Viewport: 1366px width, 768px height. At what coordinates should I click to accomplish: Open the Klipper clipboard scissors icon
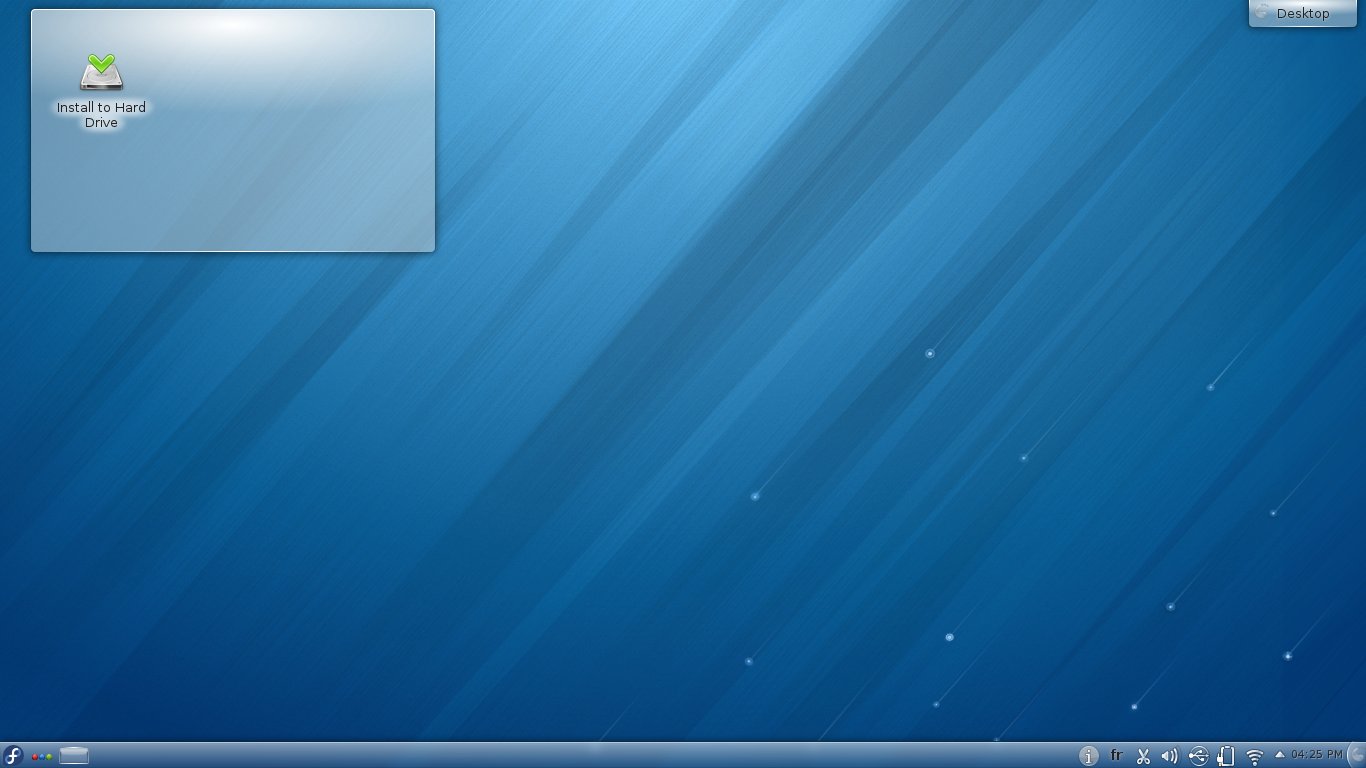[1143, 756]
